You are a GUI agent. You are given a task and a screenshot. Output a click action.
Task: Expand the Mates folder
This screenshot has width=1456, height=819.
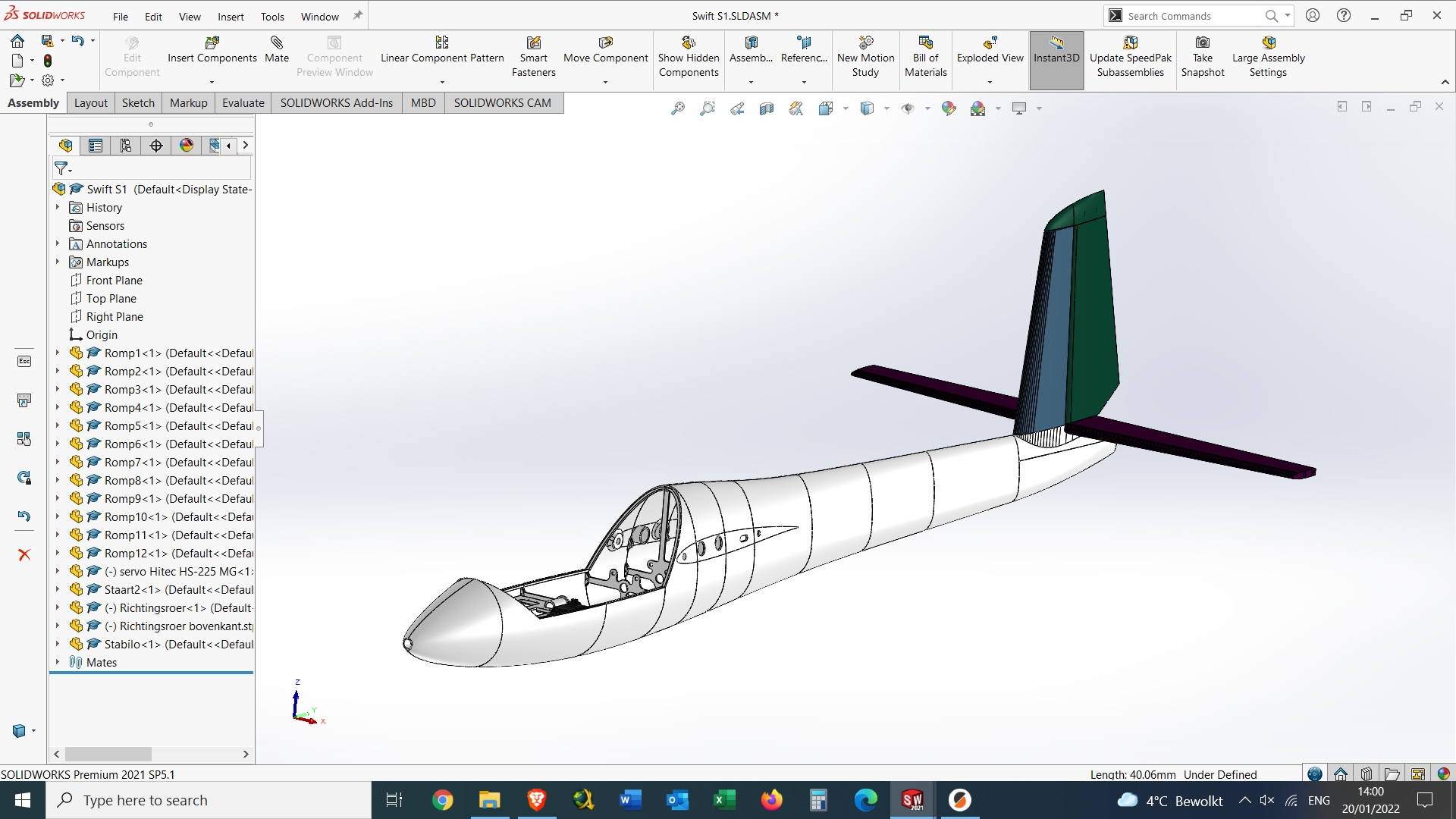tap(58, 661)
